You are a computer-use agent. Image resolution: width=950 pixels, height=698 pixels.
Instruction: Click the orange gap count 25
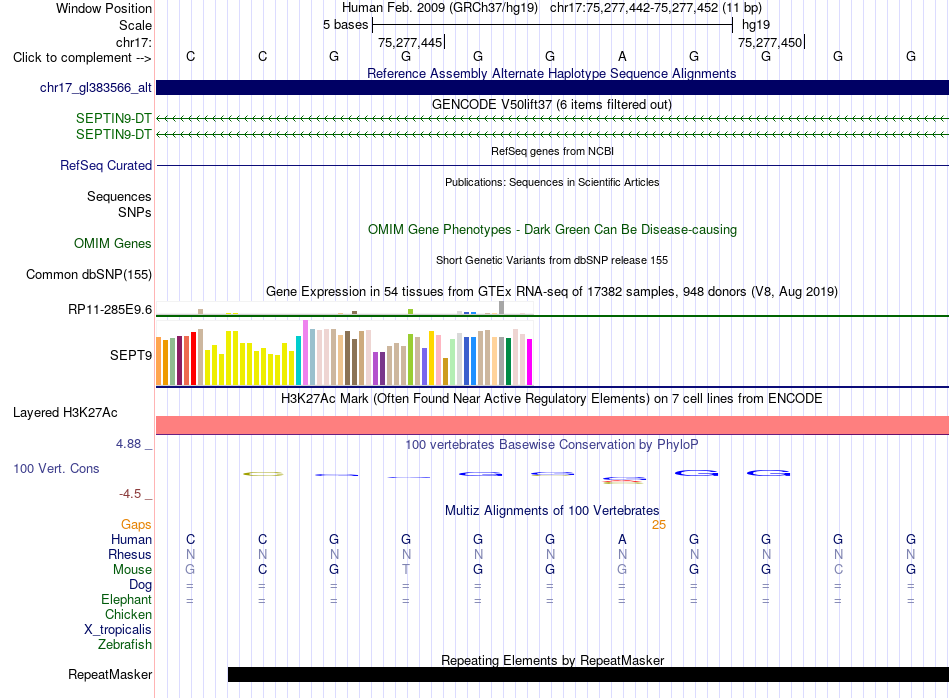tap(659, 525)
